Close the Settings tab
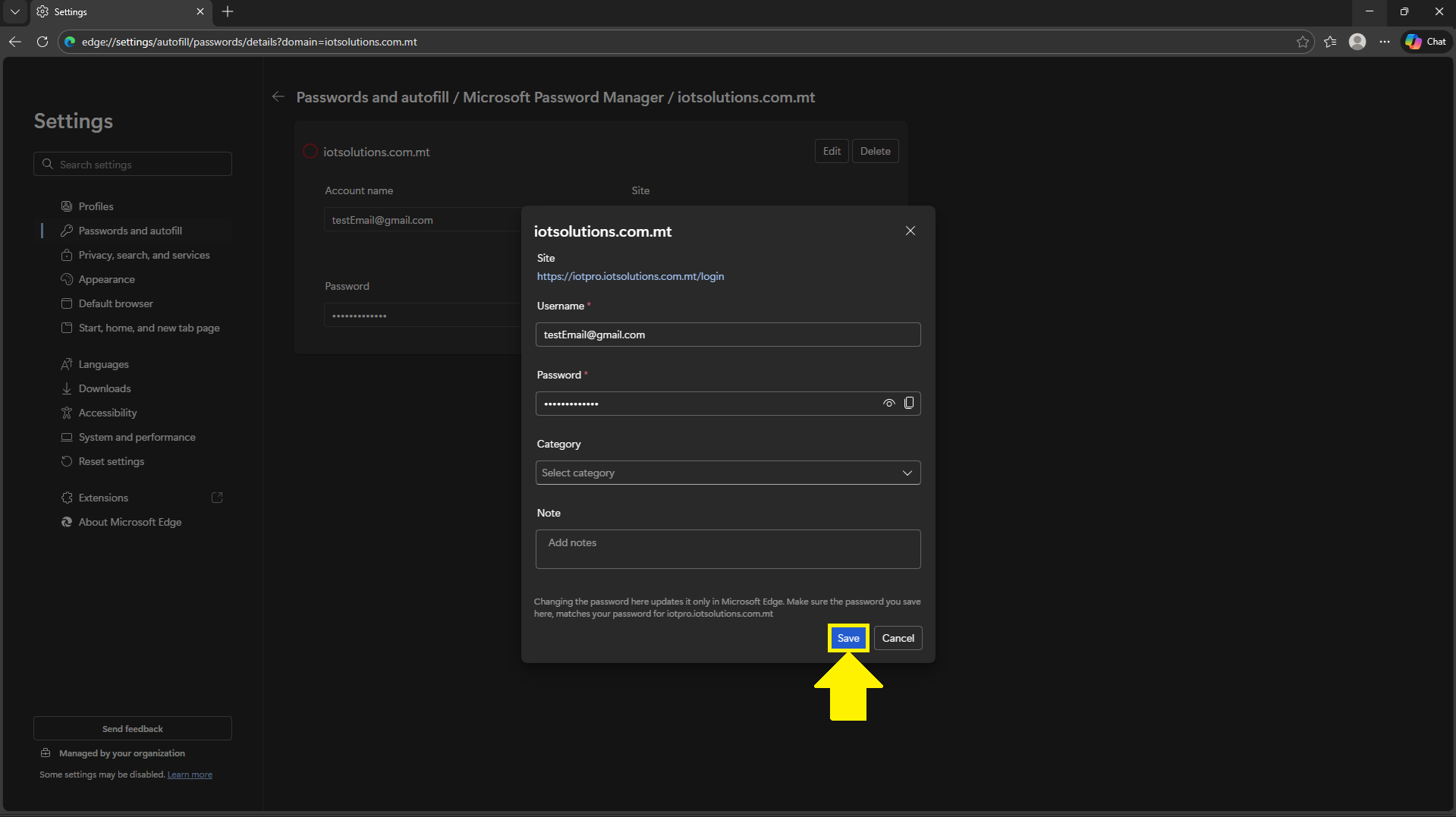The width and height of the screenshot is (1456, 817). coord(200,11)
